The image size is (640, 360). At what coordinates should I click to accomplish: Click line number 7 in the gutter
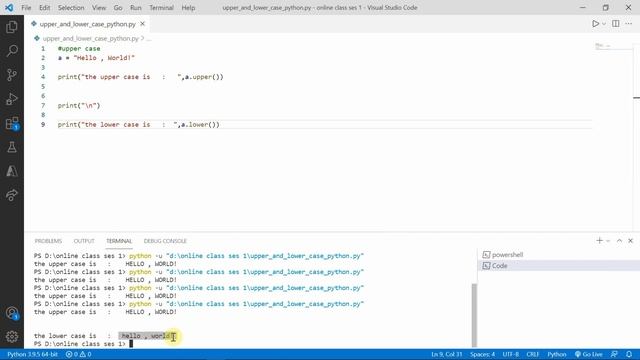click(43, 106)
